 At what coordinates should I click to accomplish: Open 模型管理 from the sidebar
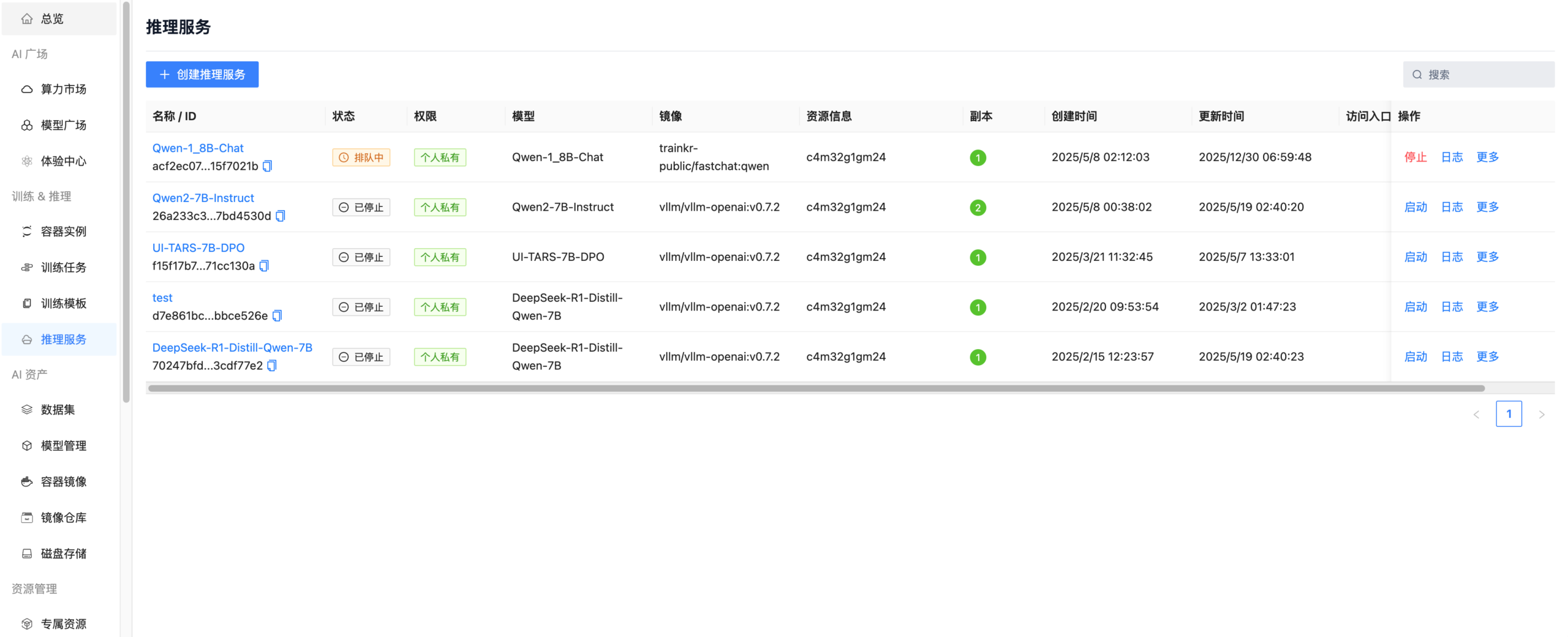pyautogui.click(x=63, y=446)
